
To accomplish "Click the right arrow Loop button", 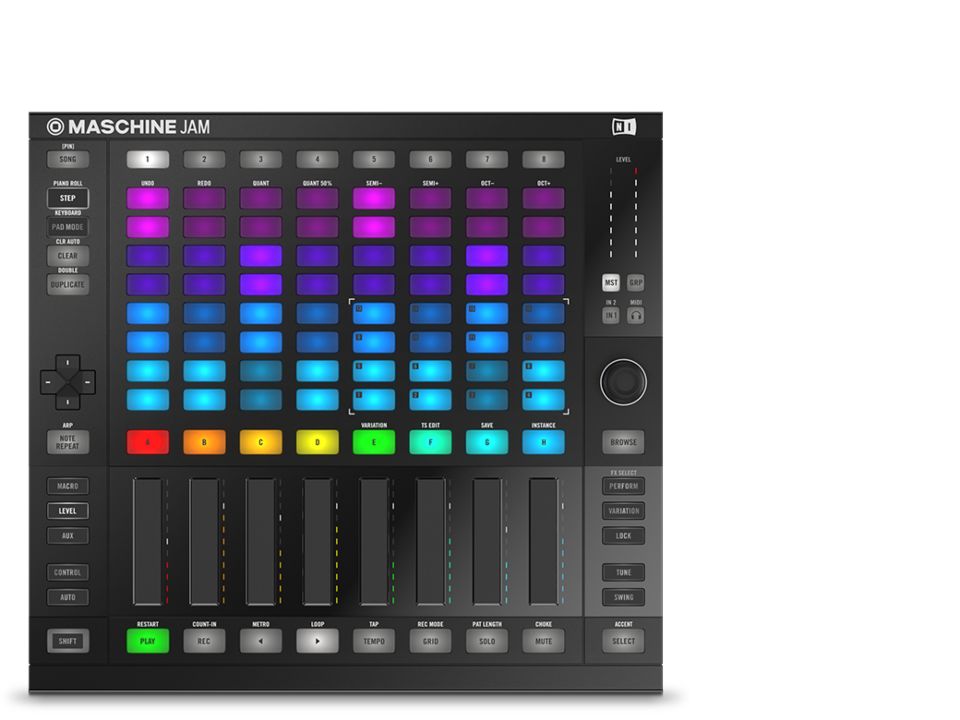I will [317, 641].
